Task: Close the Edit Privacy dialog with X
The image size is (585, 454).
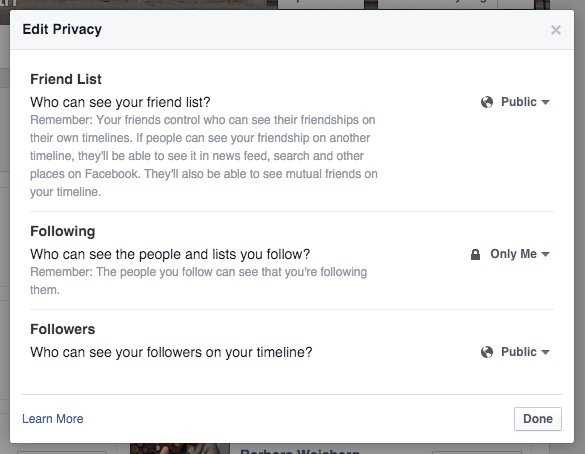Action: point(556,30)
